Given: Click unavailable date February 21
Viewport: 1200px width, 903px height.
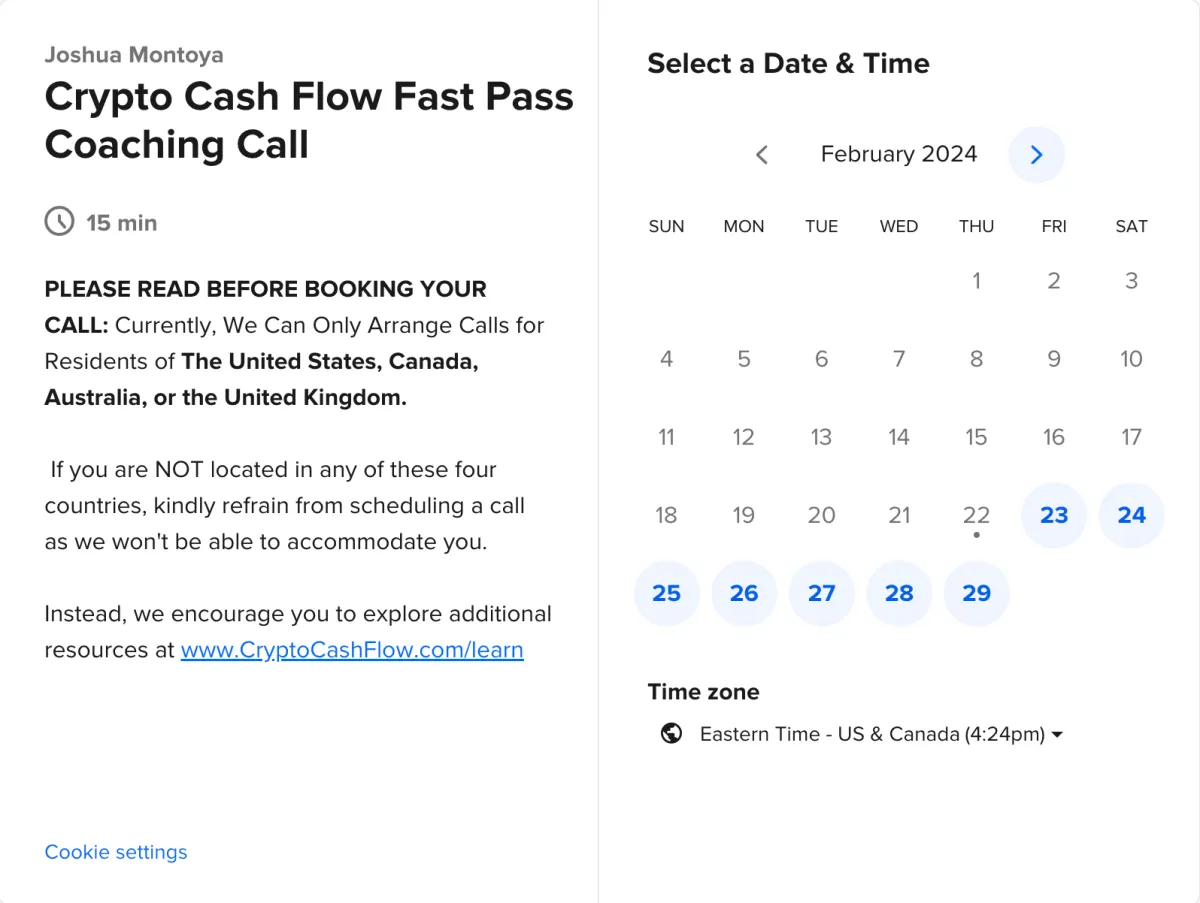Looking at the screenshot, I should pyautogui.click(x=899, y=515).
